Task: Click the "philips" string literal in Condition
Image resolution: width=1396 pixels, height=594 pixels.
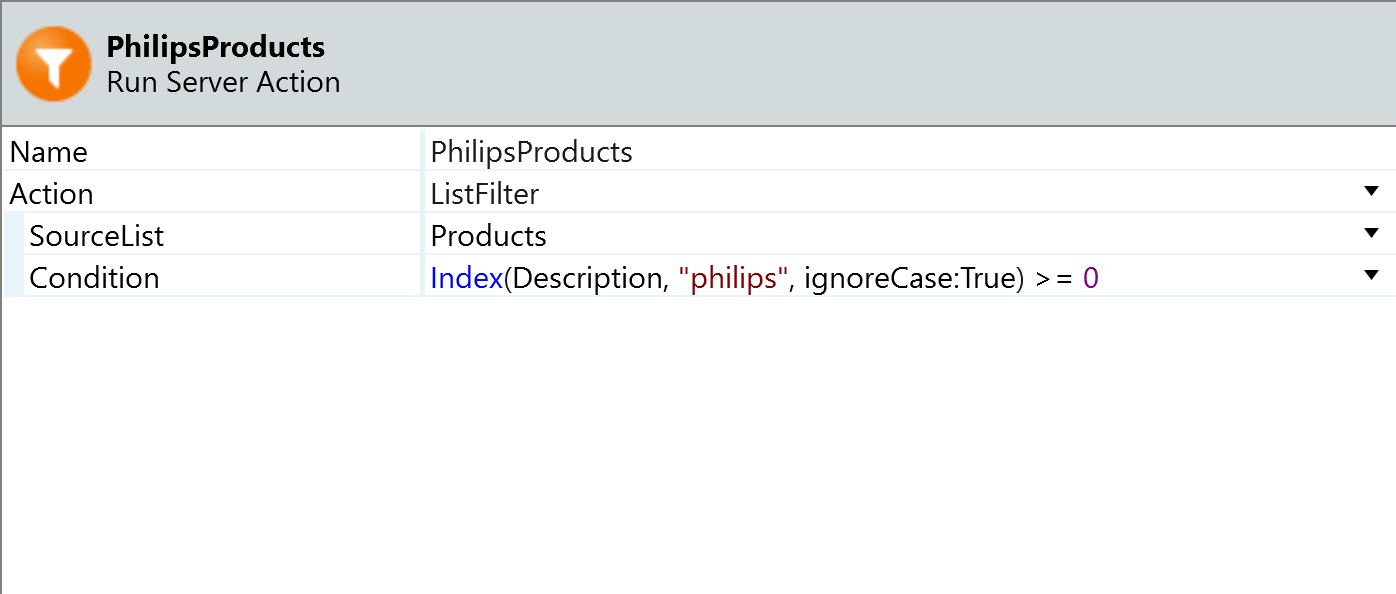Action: (733, 278)
